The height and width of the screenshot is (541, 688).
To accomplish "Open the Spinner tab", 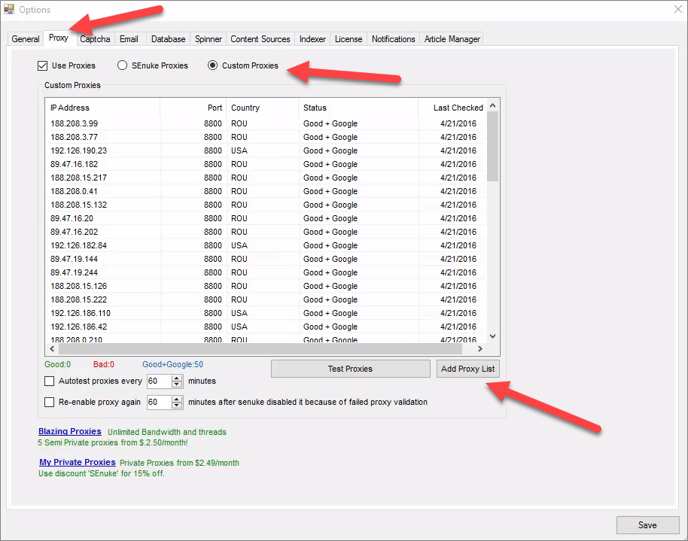I will pyautogui.click(x=208, y=39).
